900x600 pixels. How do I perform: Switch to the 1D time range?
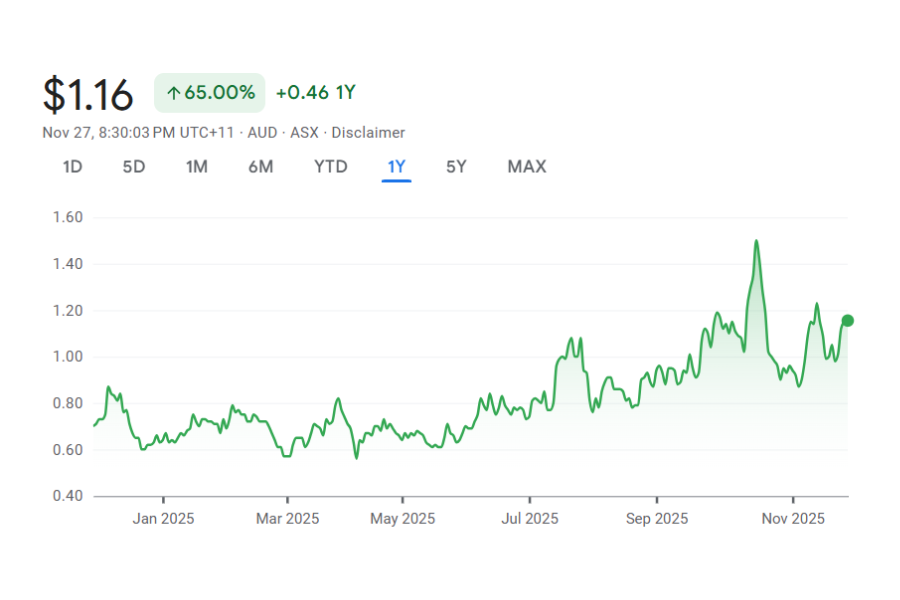[x=72, y=167]
